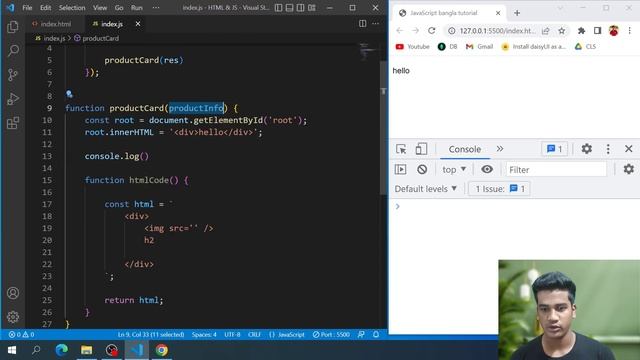Expand more DevTools tabs chevron
This screenshot has height=360, width=640.
(x=500, y=149)
